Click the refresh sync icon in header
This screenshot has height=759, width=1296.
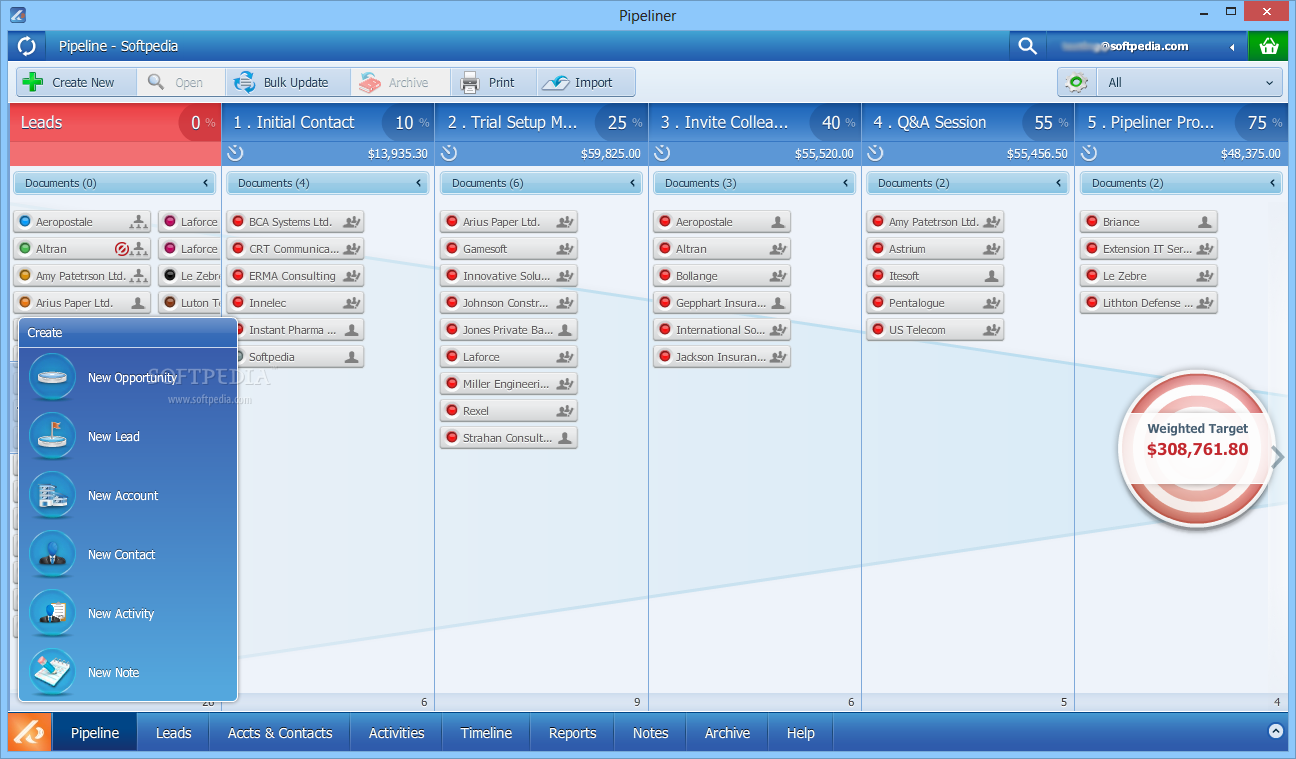coord(27,46)
